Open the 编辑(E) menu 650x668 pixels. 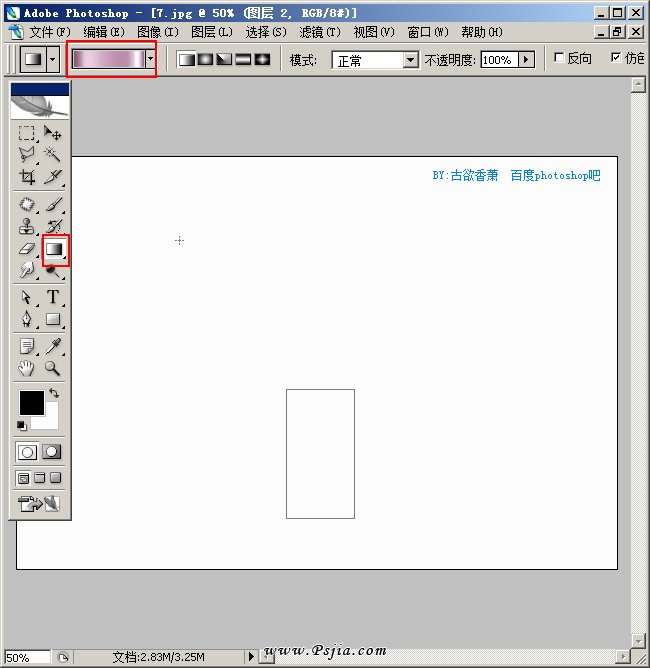104,32
